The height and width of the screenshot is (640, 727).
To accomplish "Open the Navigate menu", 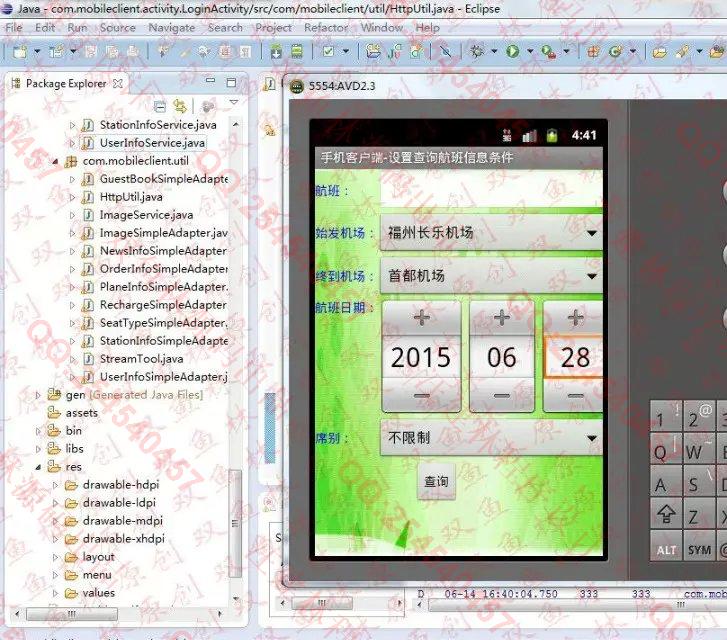I will pos(172,28).
